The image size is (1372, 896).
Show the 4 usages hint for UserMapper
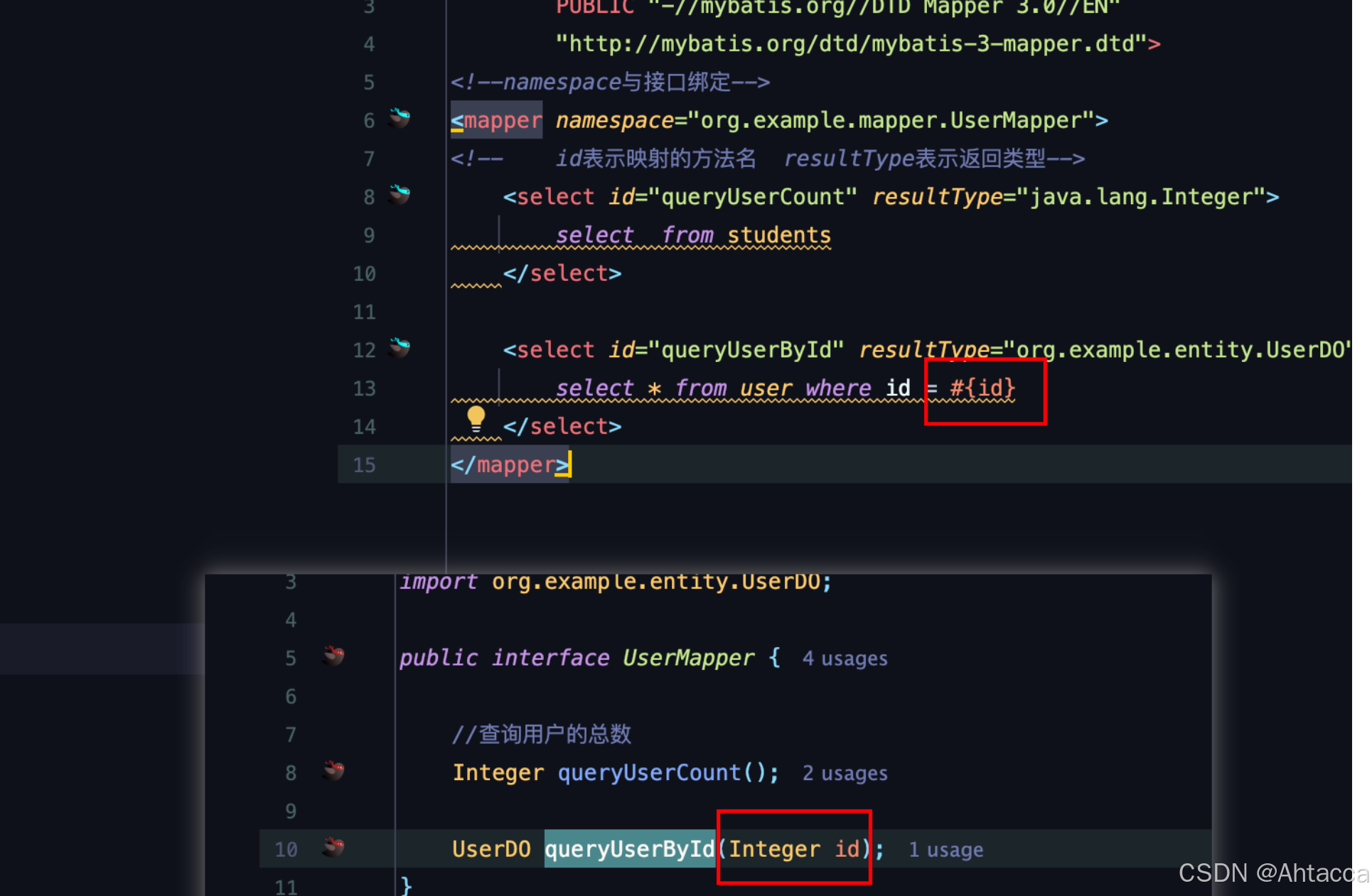[845, 658]
